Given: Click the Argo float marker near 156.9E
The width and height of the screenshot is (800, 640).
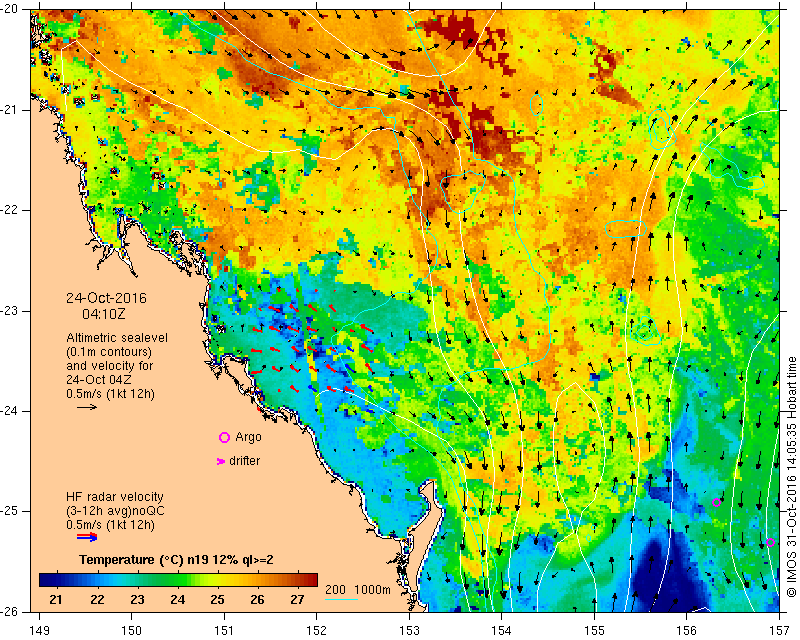Looking at the screenshot, I should pos(770,543).
